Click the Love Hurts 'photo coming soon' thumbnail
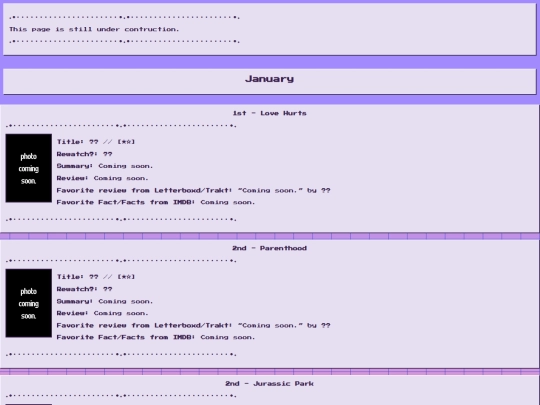 click(29, 168)
